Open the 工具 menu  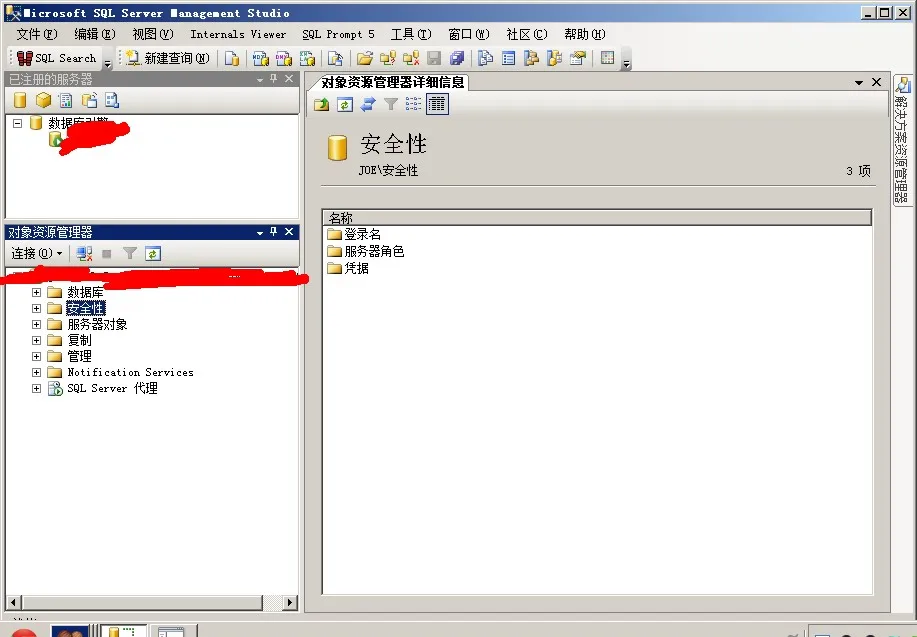click(x=411, y=35)
